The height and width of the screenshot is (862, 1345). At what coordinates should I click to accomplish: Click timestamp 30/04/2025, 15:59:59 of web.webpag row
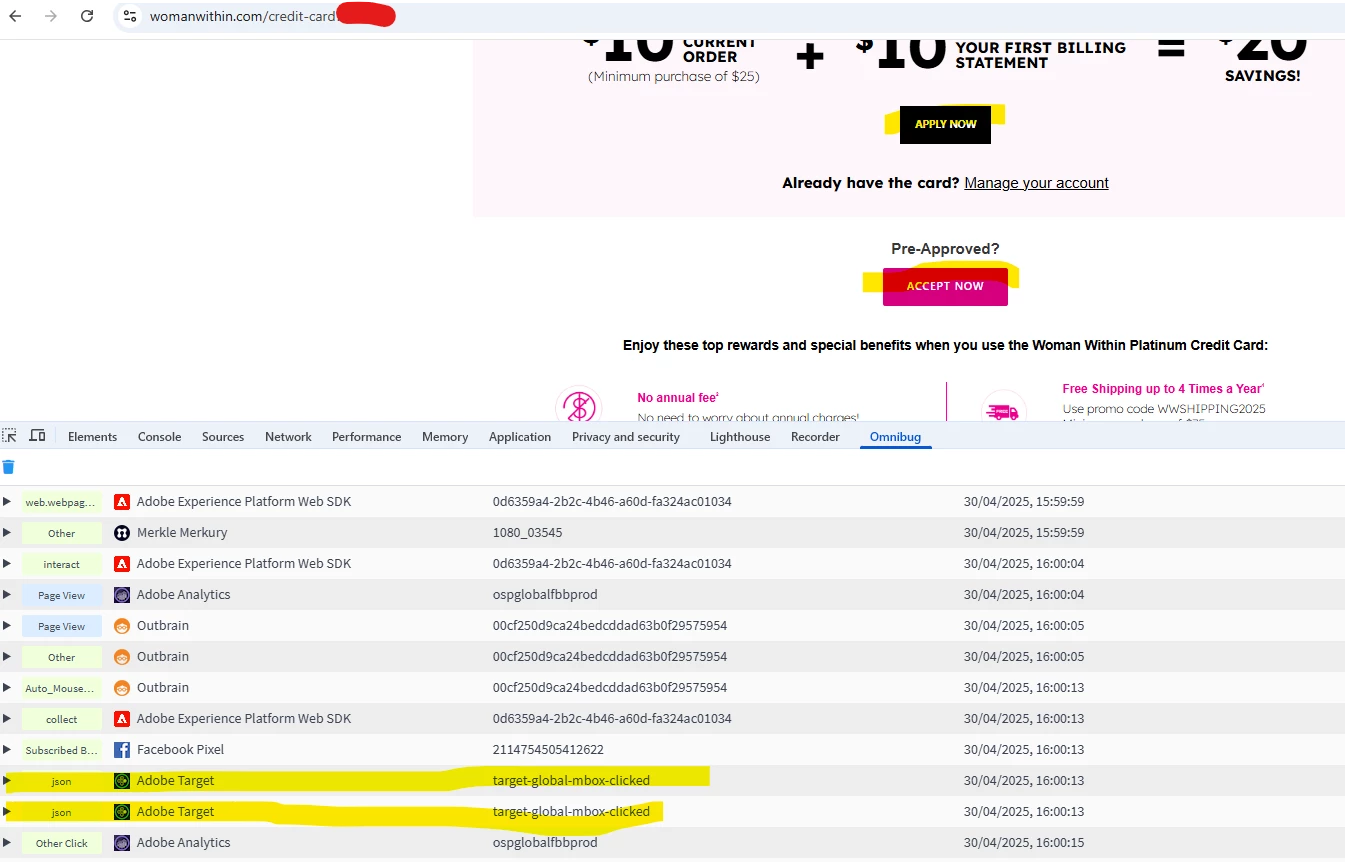click(1024, 502)
